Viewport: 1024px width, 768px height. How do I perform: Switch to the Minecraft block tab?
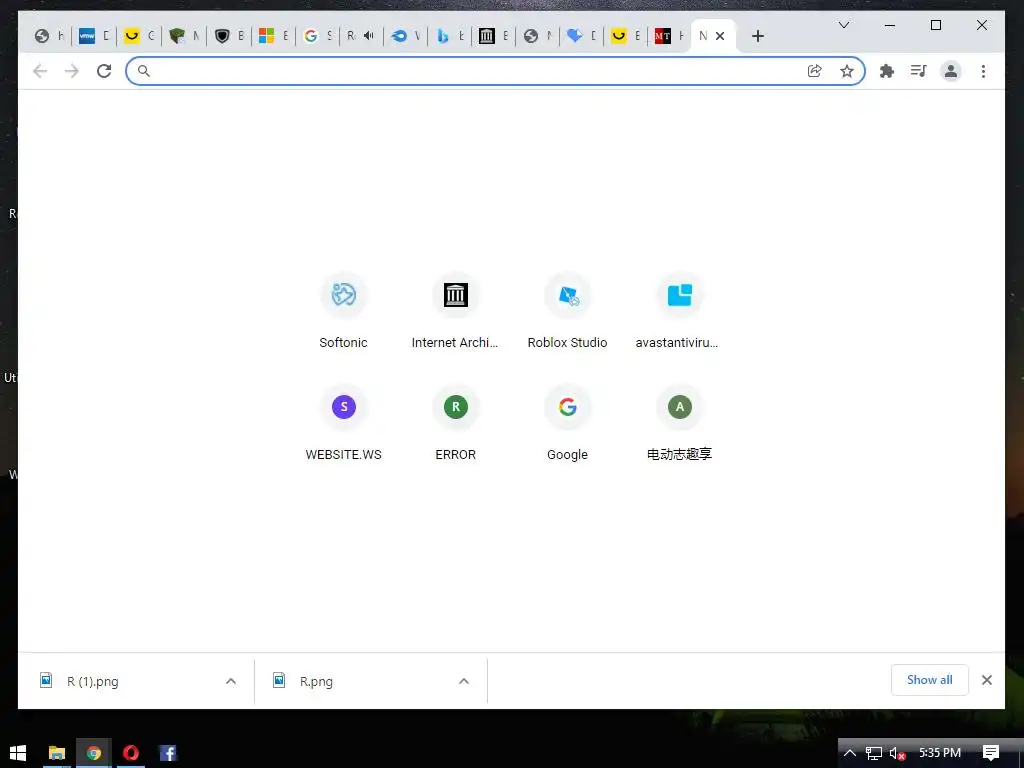(x=183, y=36)
